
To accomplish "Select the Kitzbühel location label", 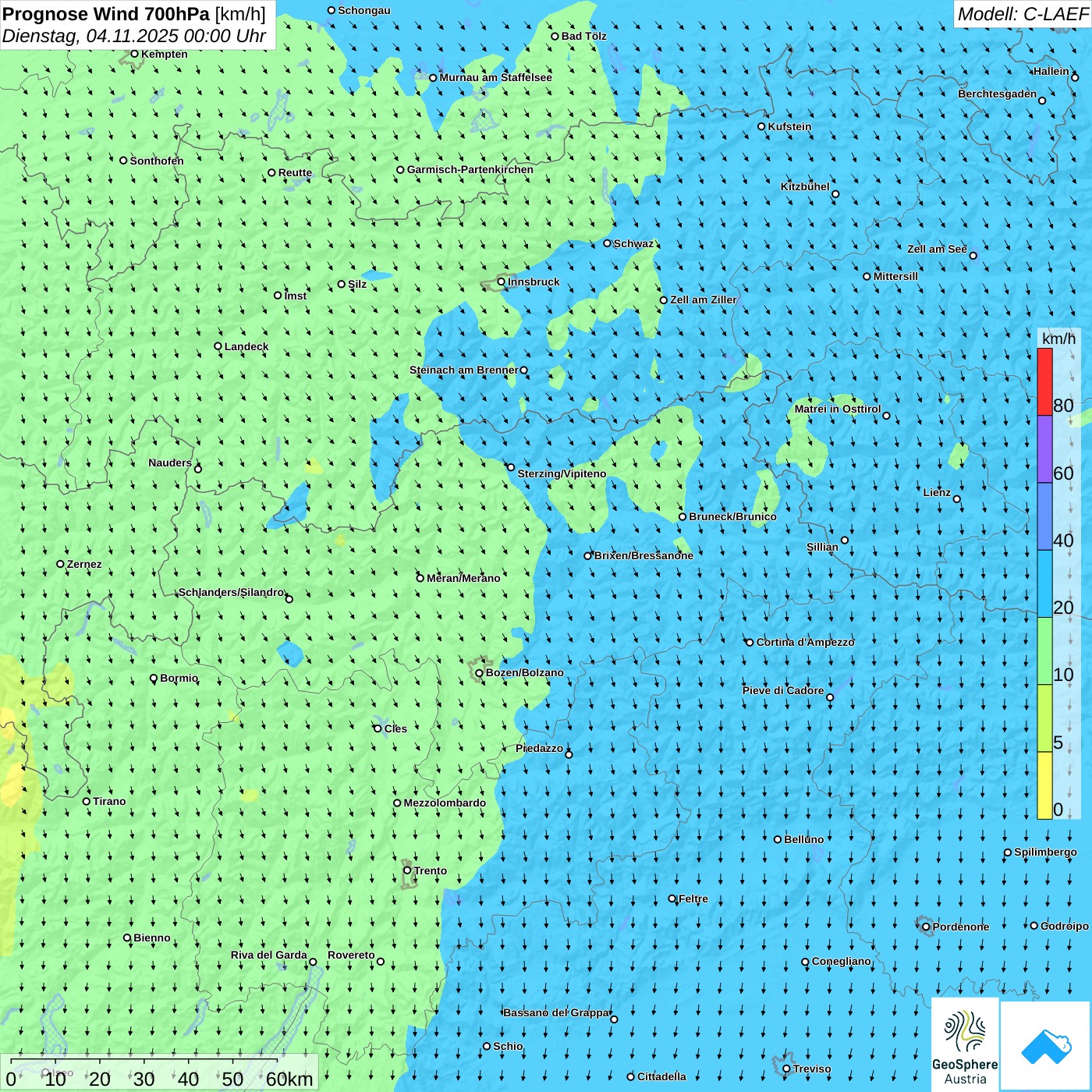I will click(x=805, y=186).
